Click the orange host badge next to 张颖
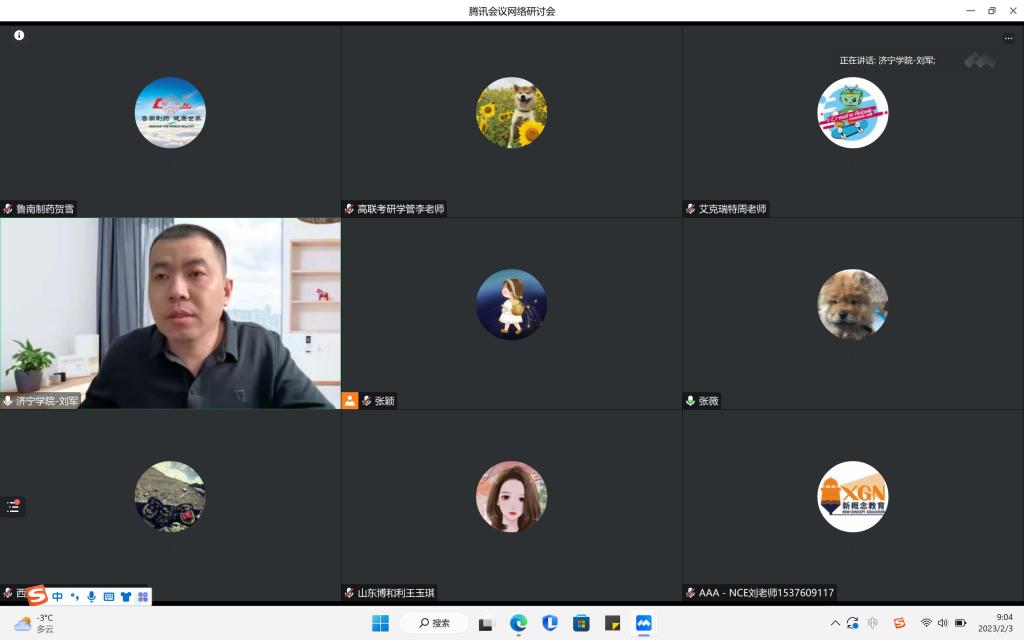The width and height of the screenshot is (1024, 640). coord(350,400)
